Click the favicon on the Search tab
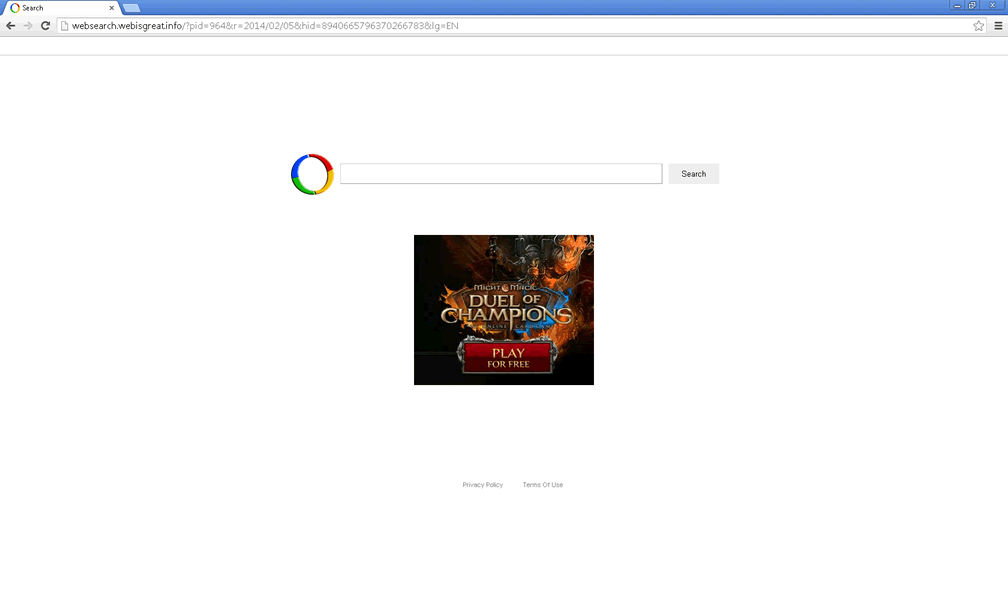Screen dimensions: 1008x604 (x=15, y=8)
